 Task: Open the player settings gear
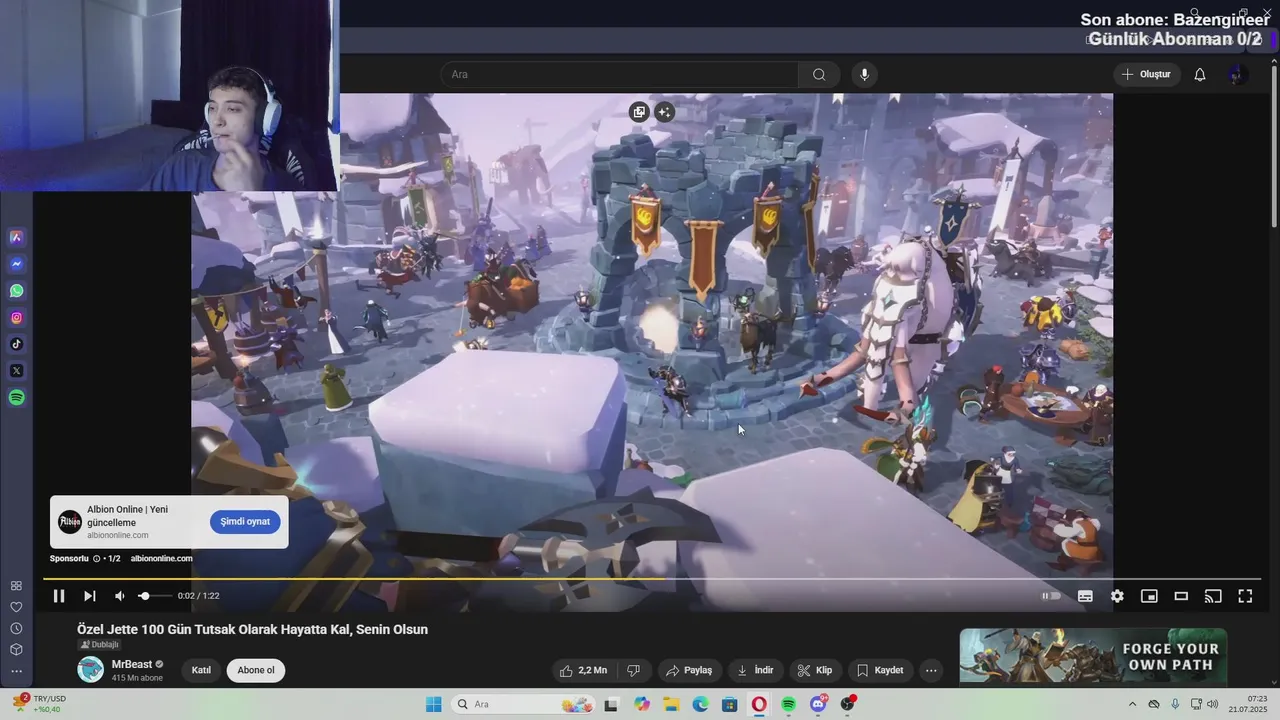tap(1117, 596)
